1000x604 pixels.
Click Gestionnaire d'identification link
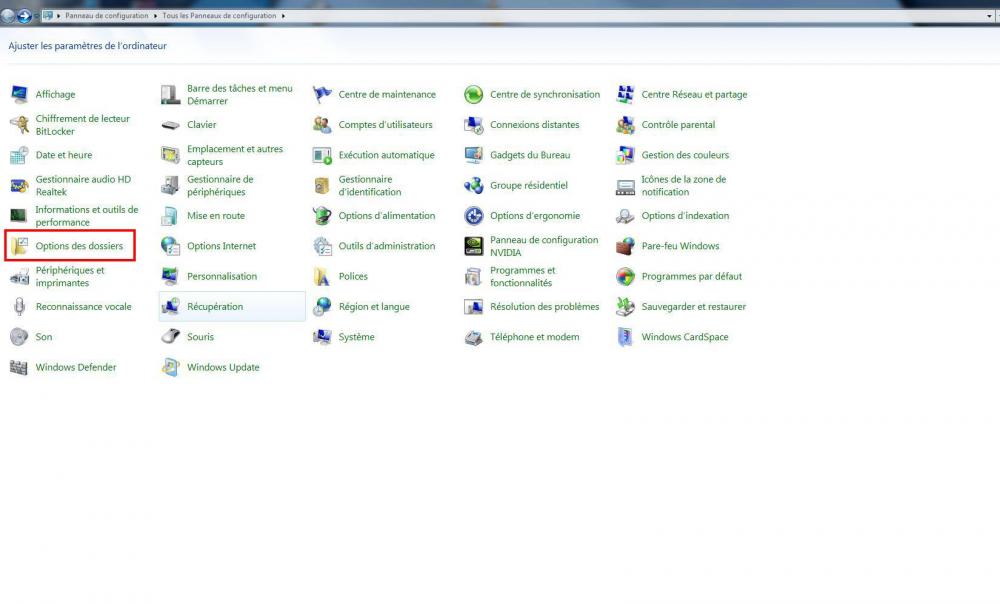(370, 186)
